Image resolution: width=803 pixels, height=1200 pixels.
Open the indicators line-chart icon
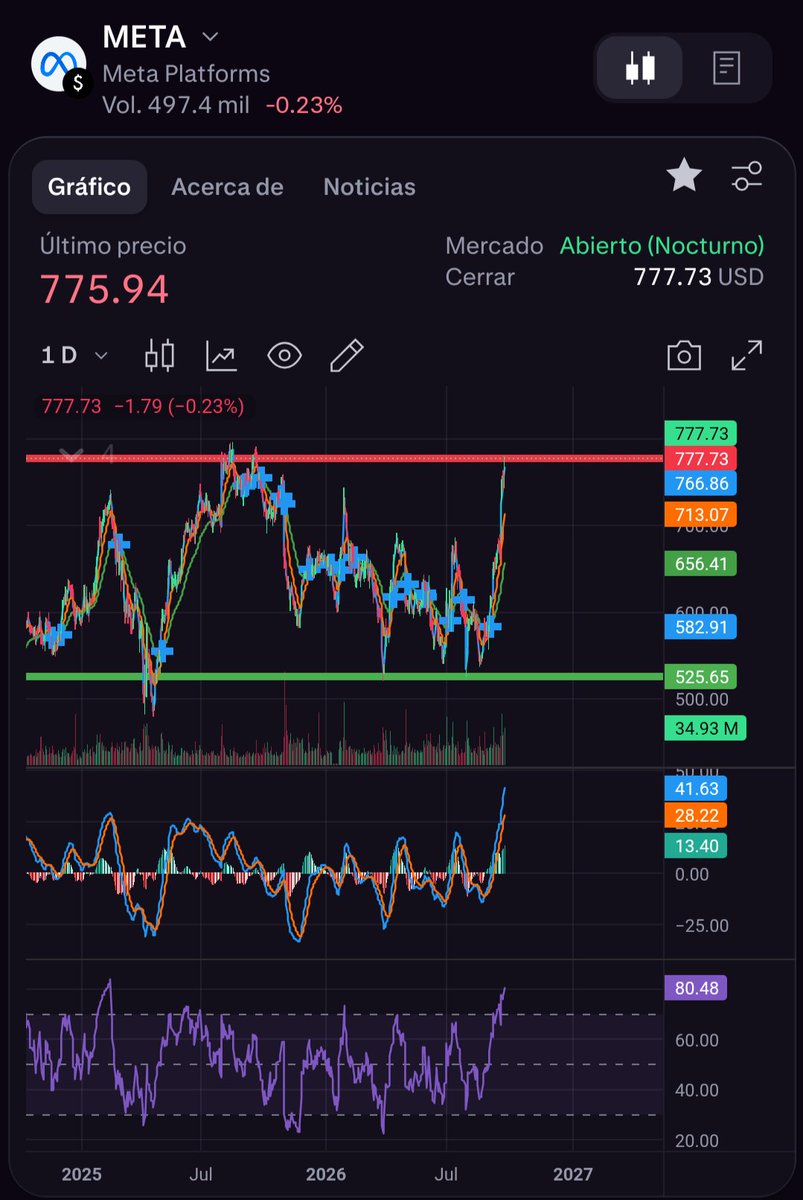click(222, 355)
